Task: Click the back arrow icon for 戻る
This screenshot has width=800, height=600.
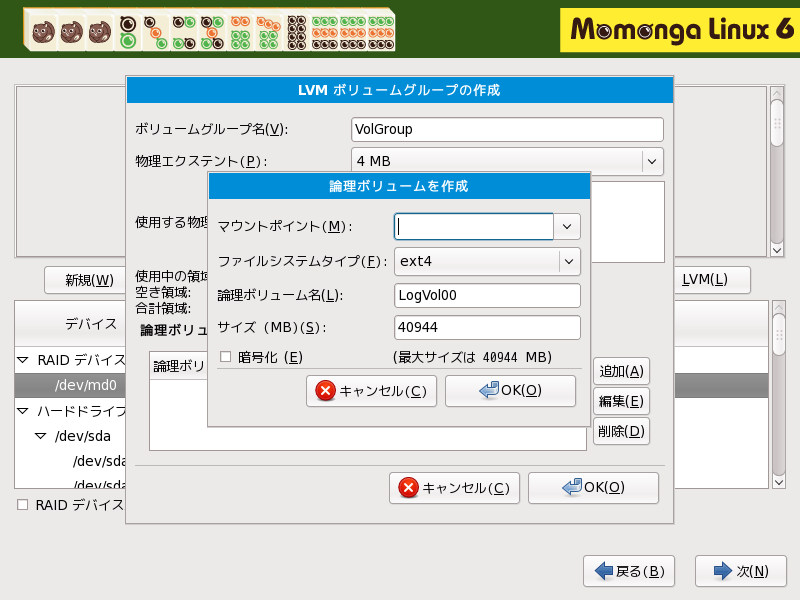Action: point(604,571)
